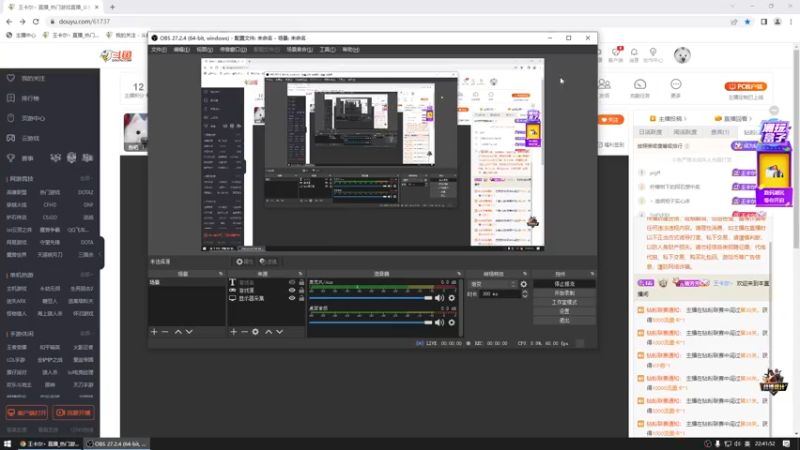800x450 pixels.
Task: Toggle lock on the text source
Action: [301, 282]
